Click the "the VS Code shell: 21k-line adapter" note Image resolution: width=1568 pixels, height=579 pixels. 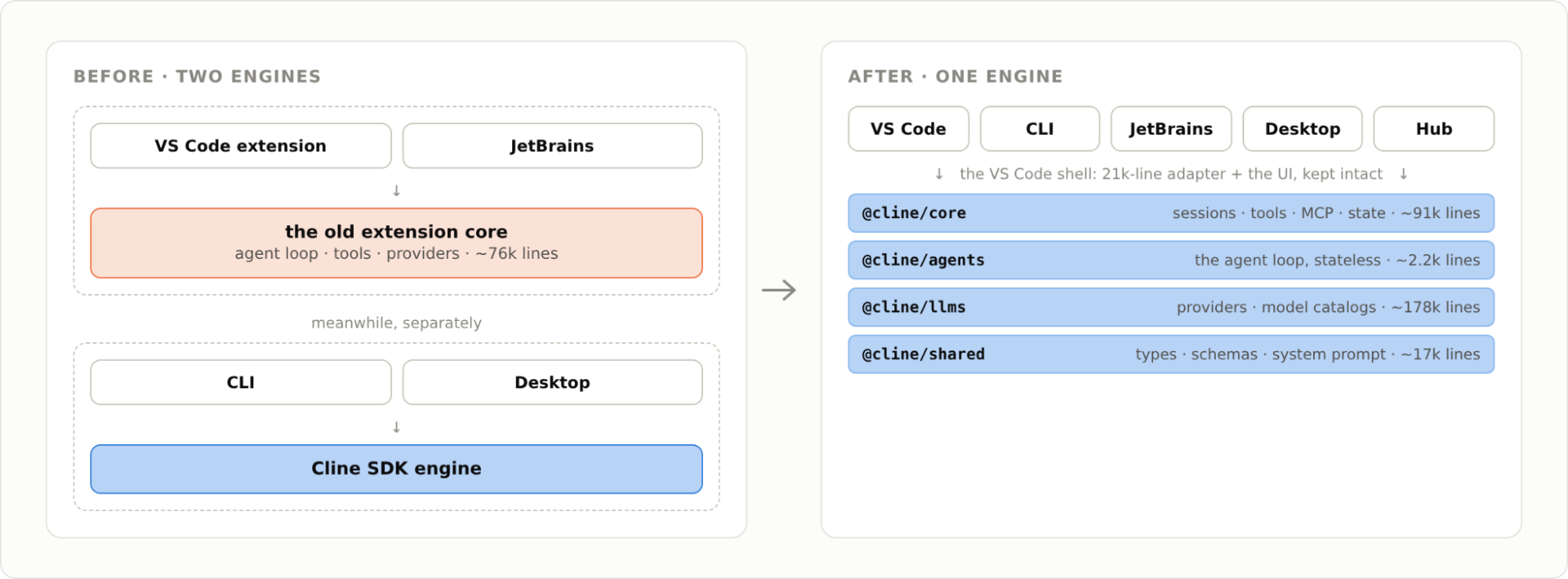point(1171,173)
